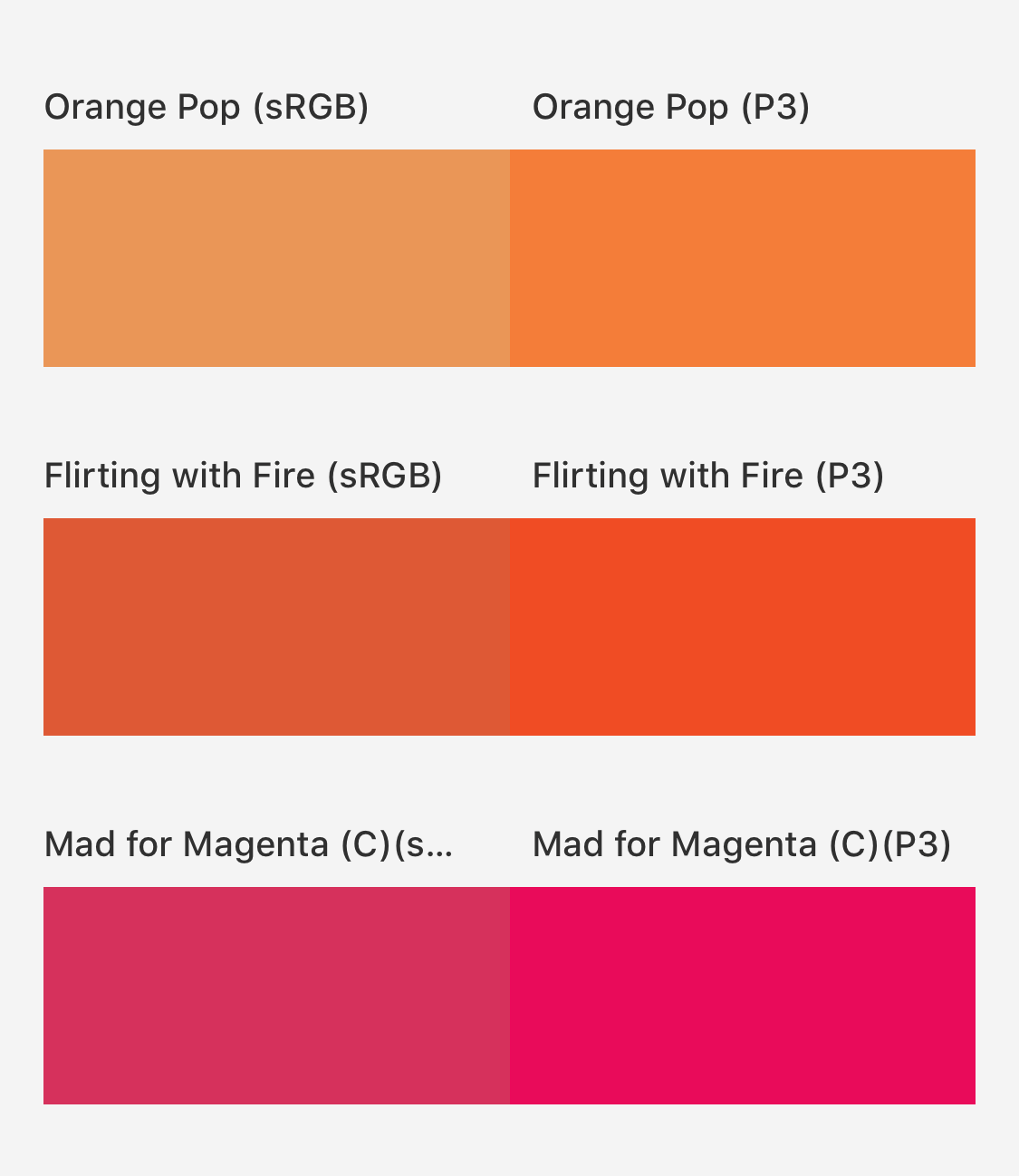The width and height of the screenshot is (1019, 1176).
Task: Click '(C)(P3)' in the Mad for Magenta title
Action: point(890,844)
